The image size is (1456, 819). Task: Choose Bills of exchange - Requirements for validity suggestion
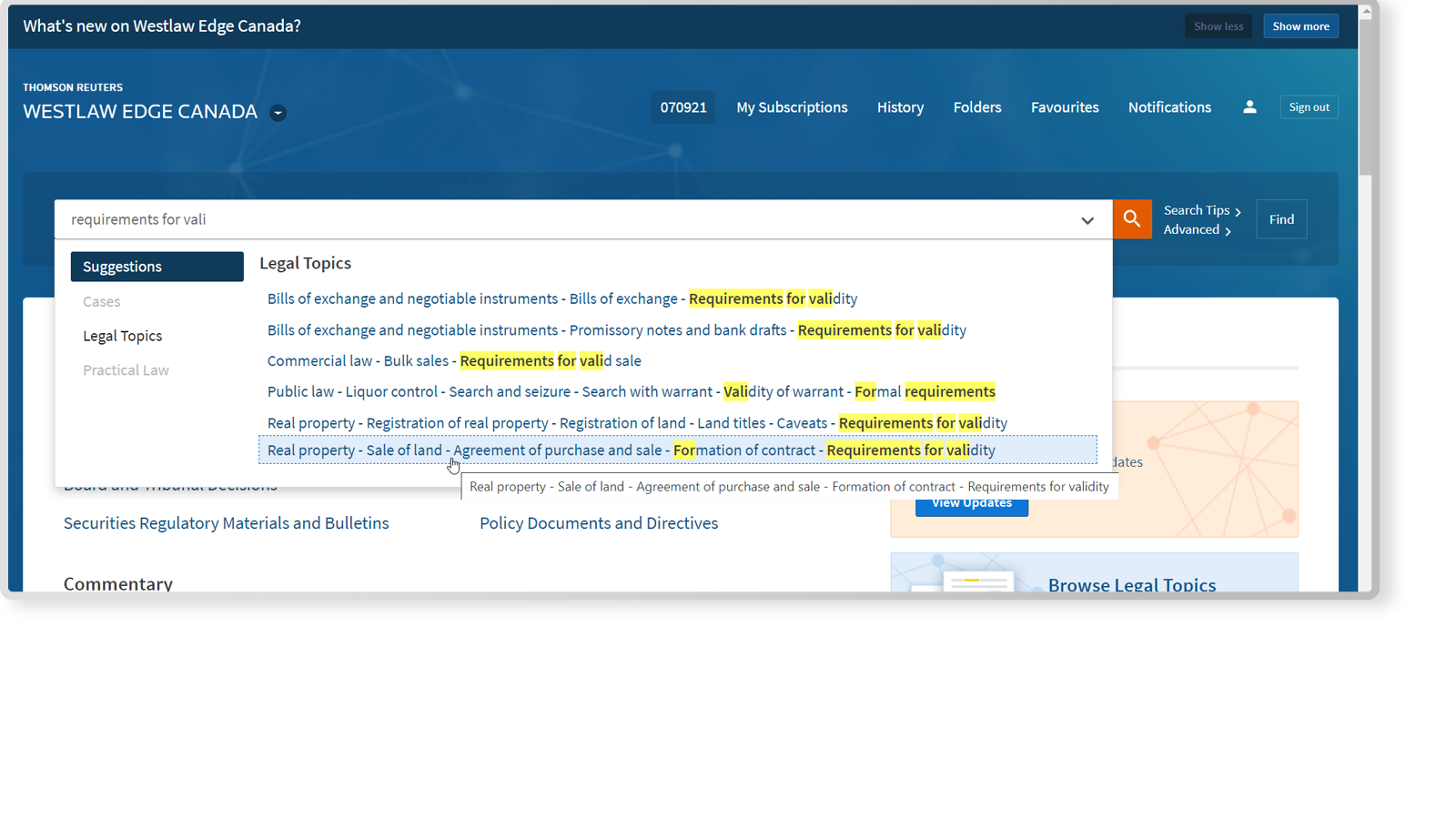(x=562, y=298)
